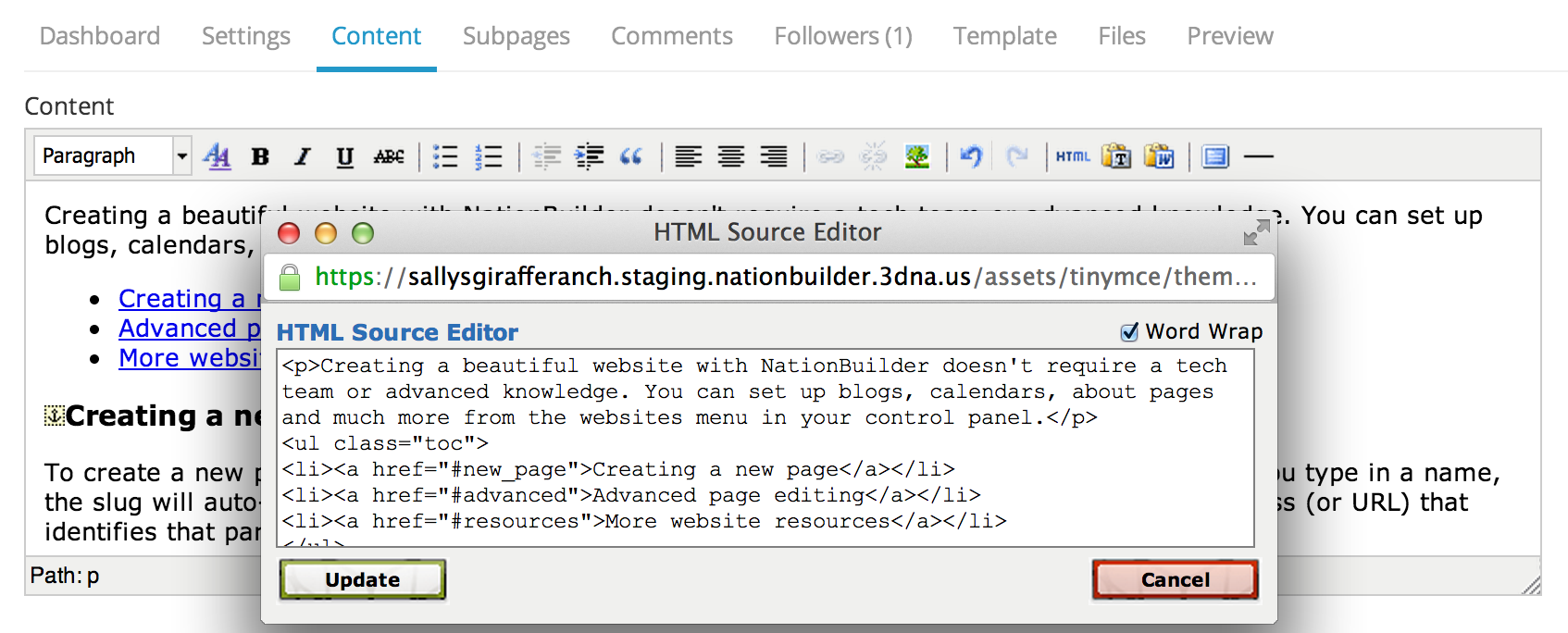Open the HTML source editor button

(1073, 156)
